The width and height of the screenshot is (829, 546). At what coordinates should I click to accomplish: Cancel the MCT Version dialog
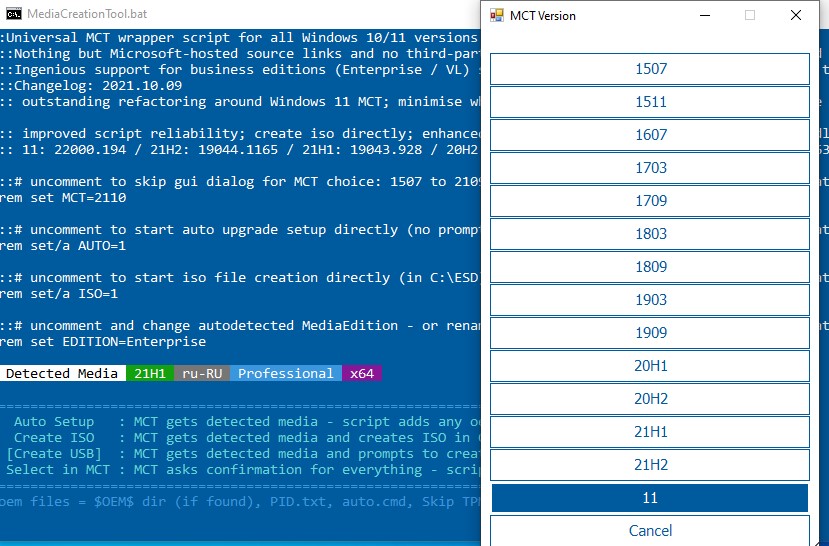click(x=650, y=531)
